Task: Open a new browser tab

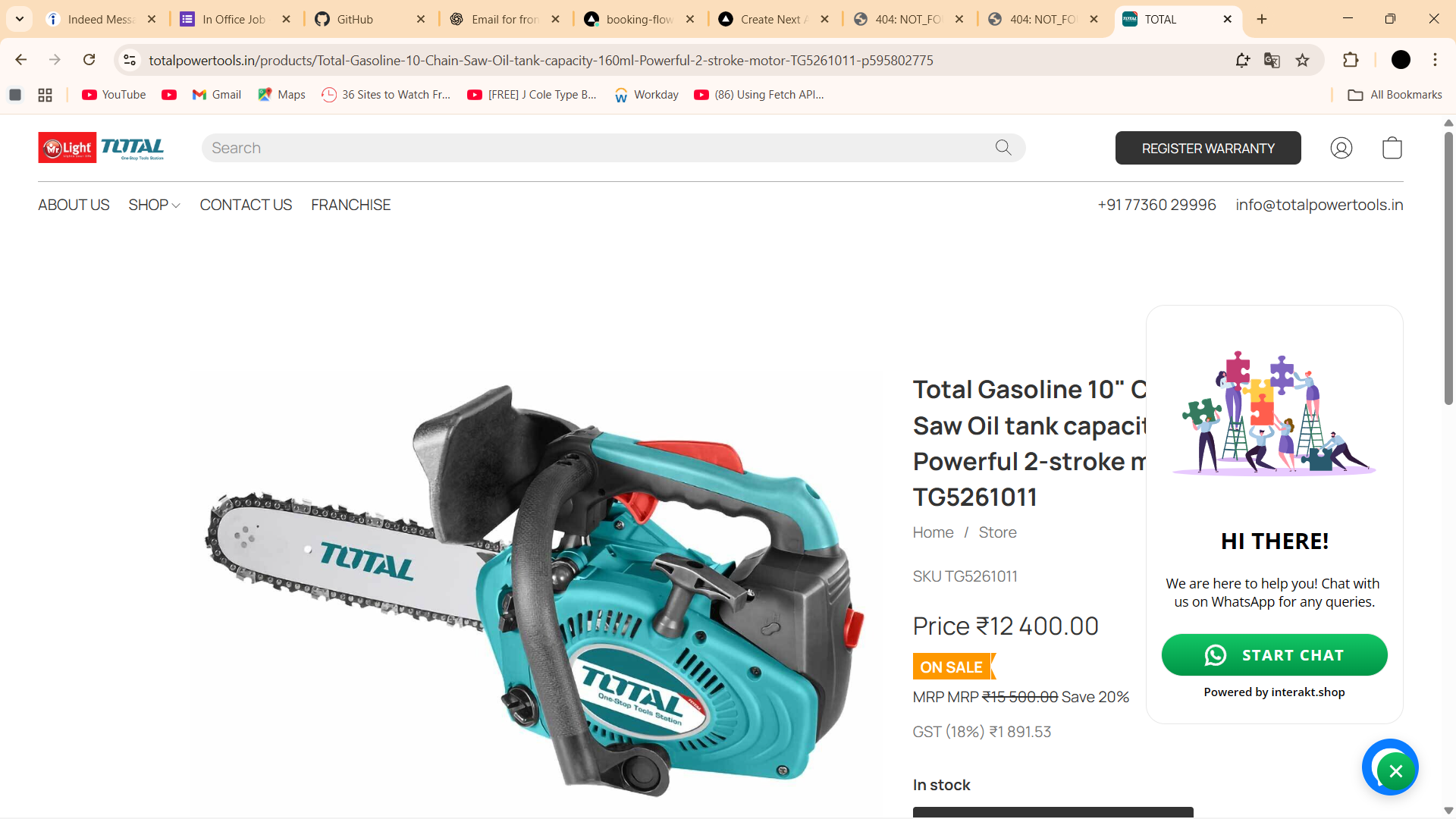Action: click(x=1262, y=19)
